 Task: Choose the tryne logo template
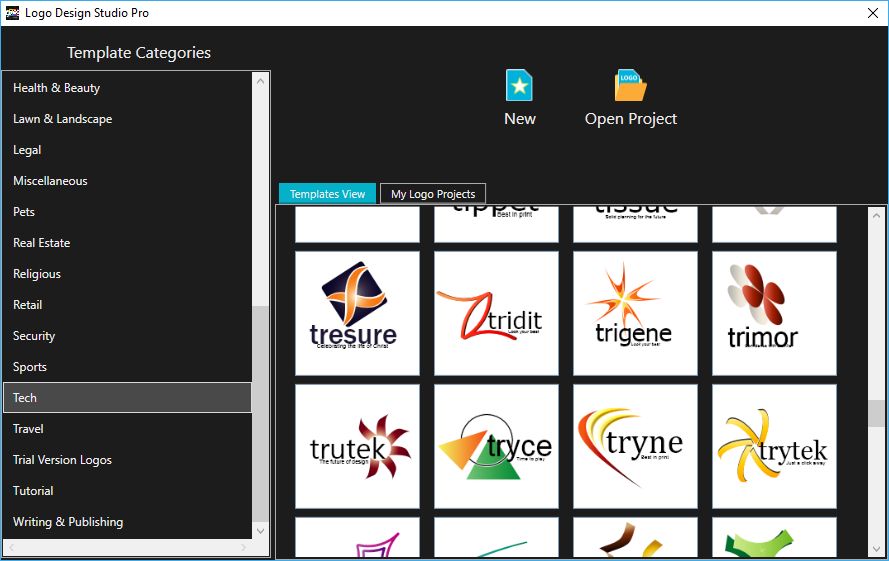click(x=635, y=446)
